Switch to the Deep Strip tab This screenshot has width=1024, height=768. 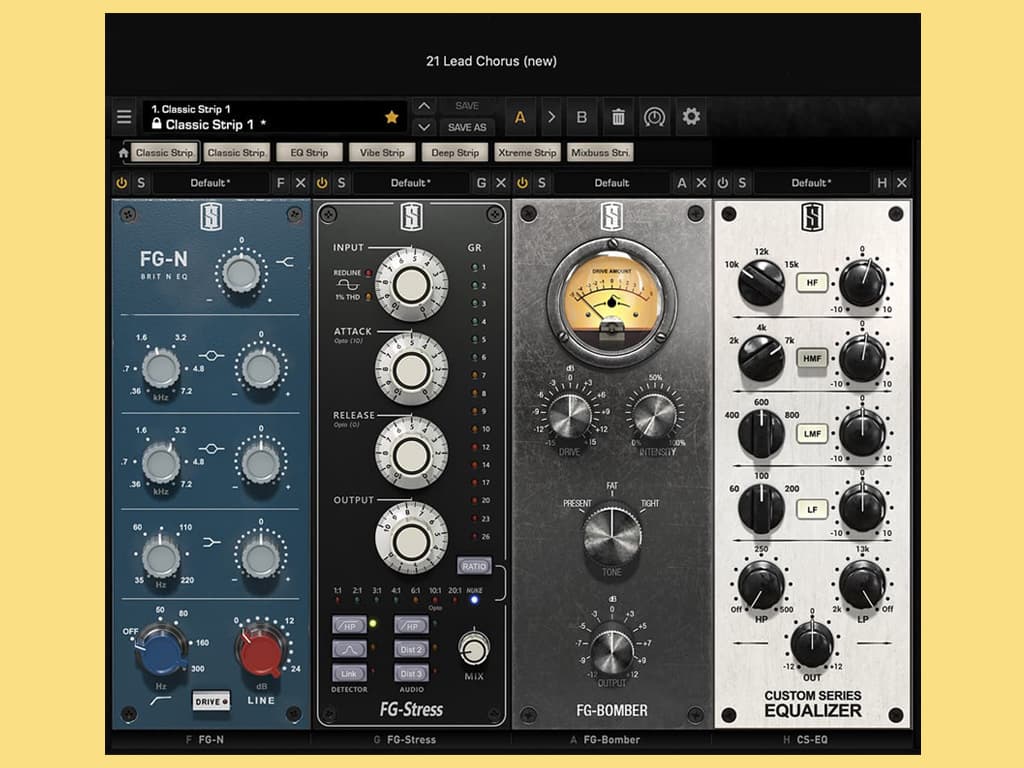coord(455,153)
